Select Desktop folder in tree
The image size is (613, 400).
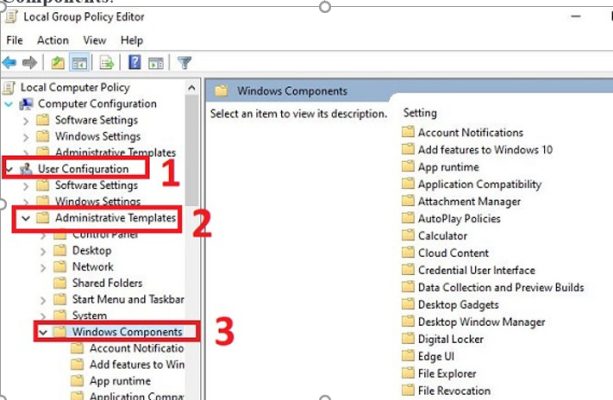point(92,250)
